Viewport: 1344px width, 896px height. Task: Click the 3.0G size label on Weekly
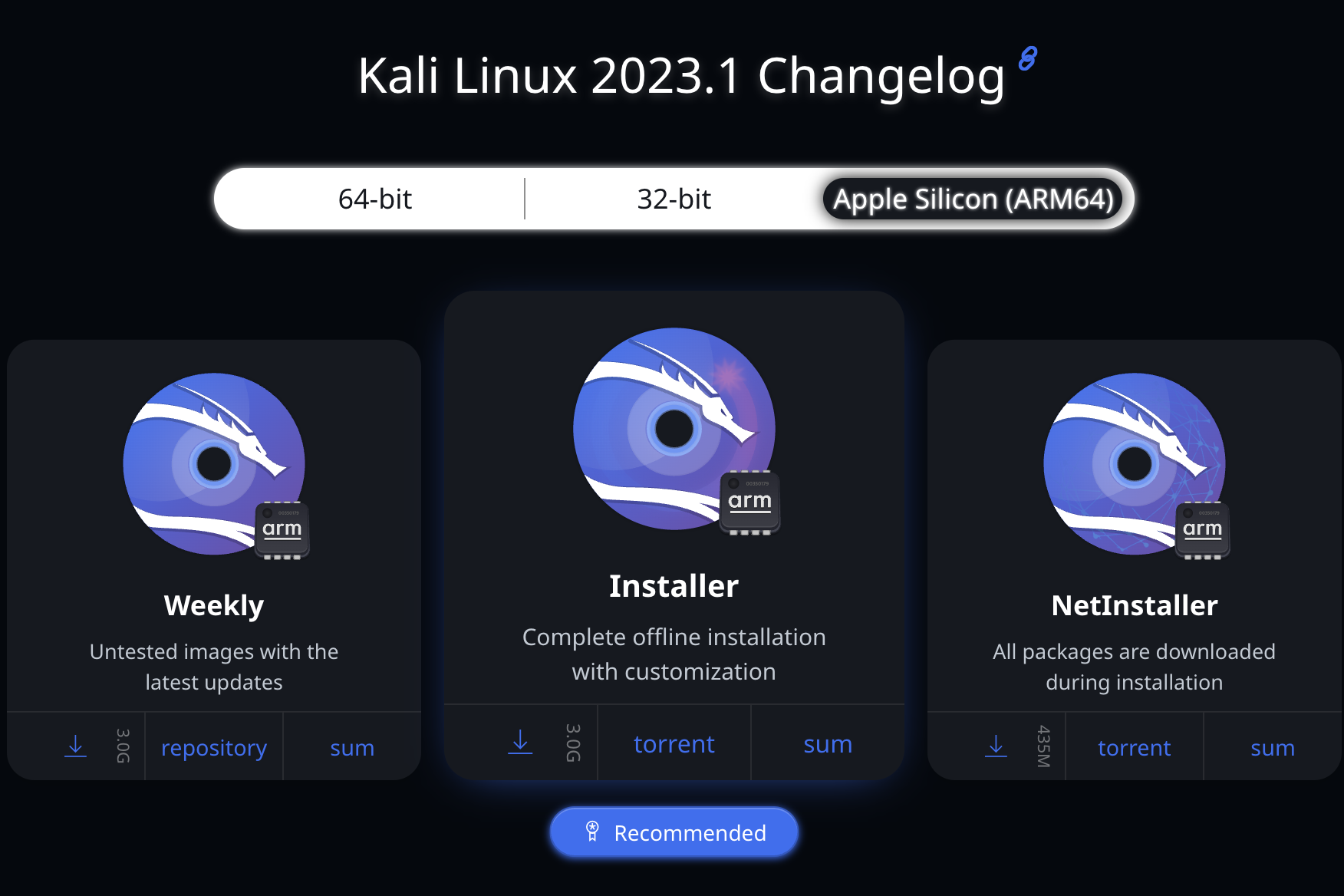(x=124, y=746)
